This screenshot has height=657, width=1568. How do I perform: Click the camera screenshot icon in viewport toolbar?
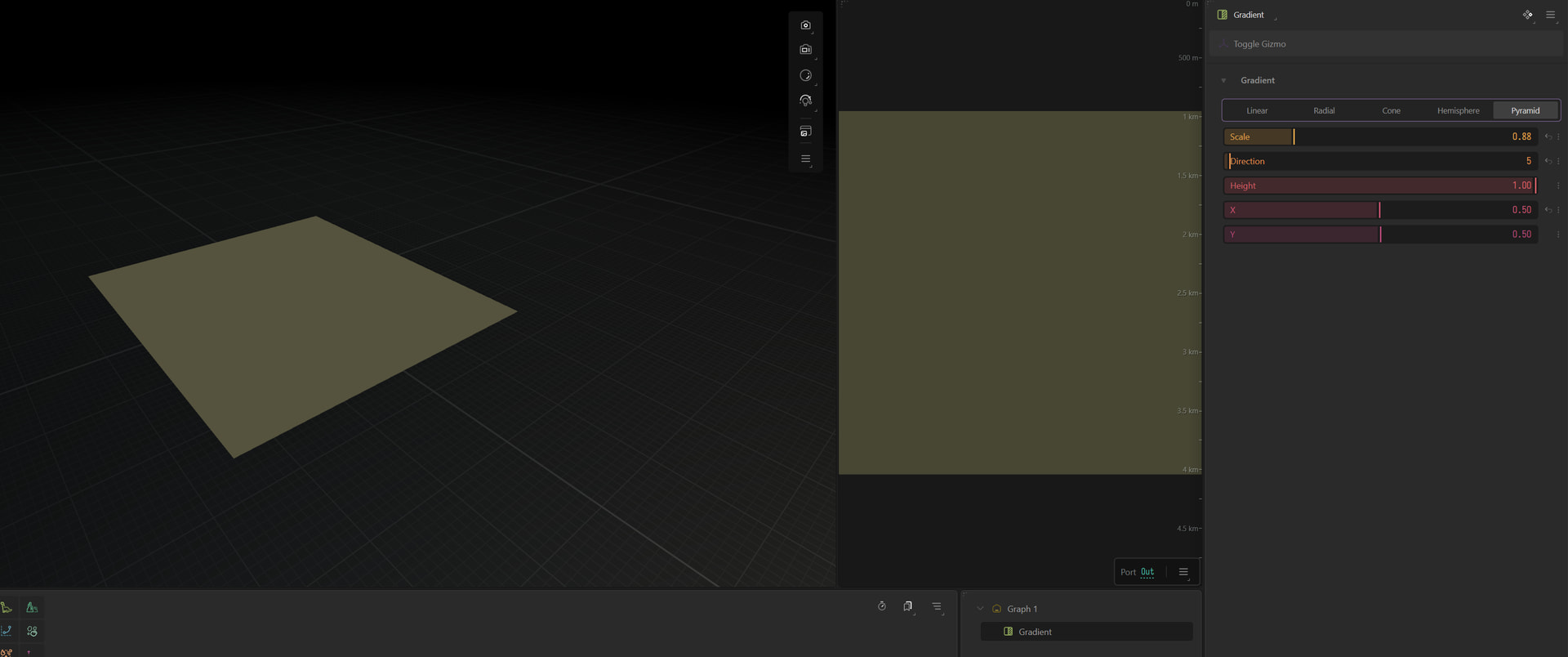coord(805,25)
